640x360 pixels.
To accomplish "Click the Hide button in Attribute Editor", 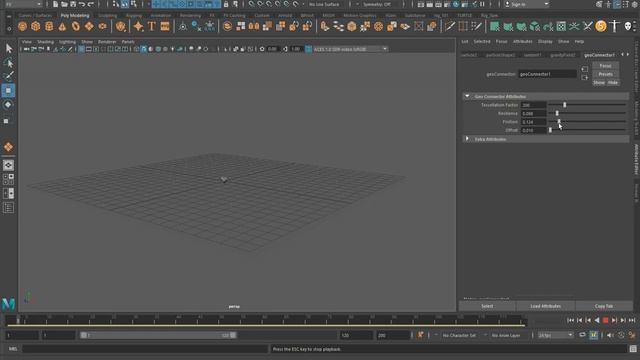I will coord(613,83).
